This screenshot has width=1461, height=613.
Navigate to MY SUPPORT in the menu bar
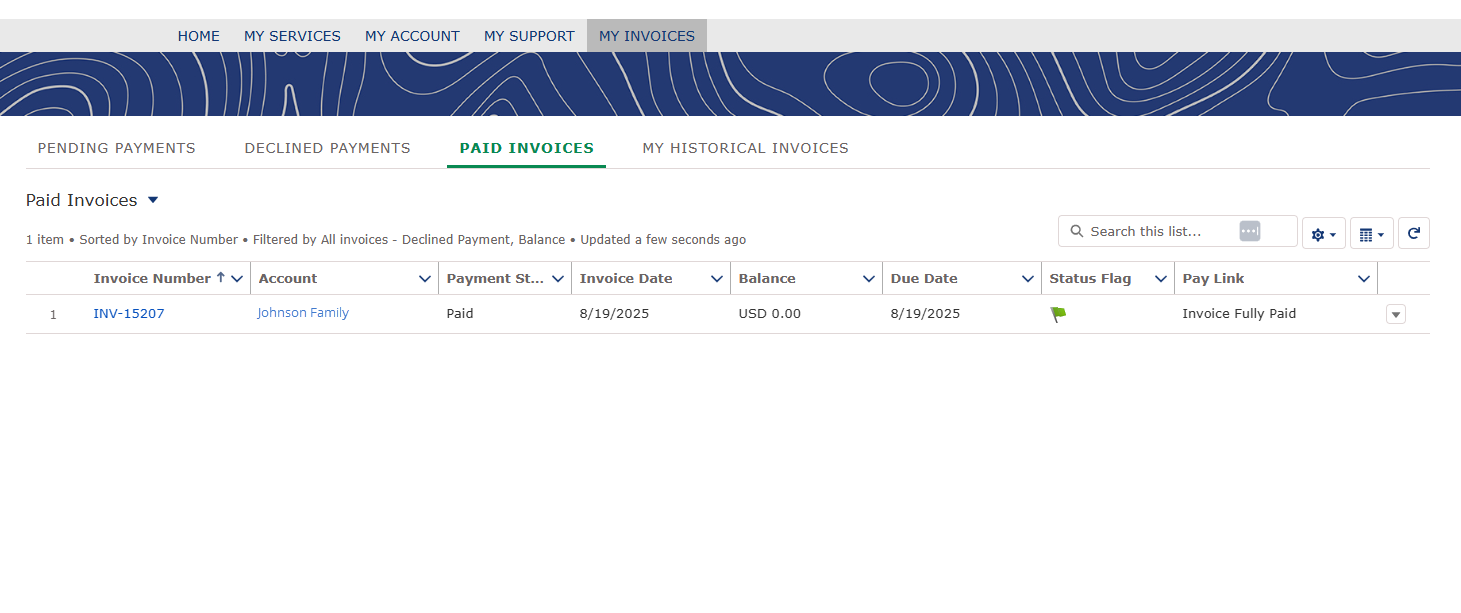point(528,35)
